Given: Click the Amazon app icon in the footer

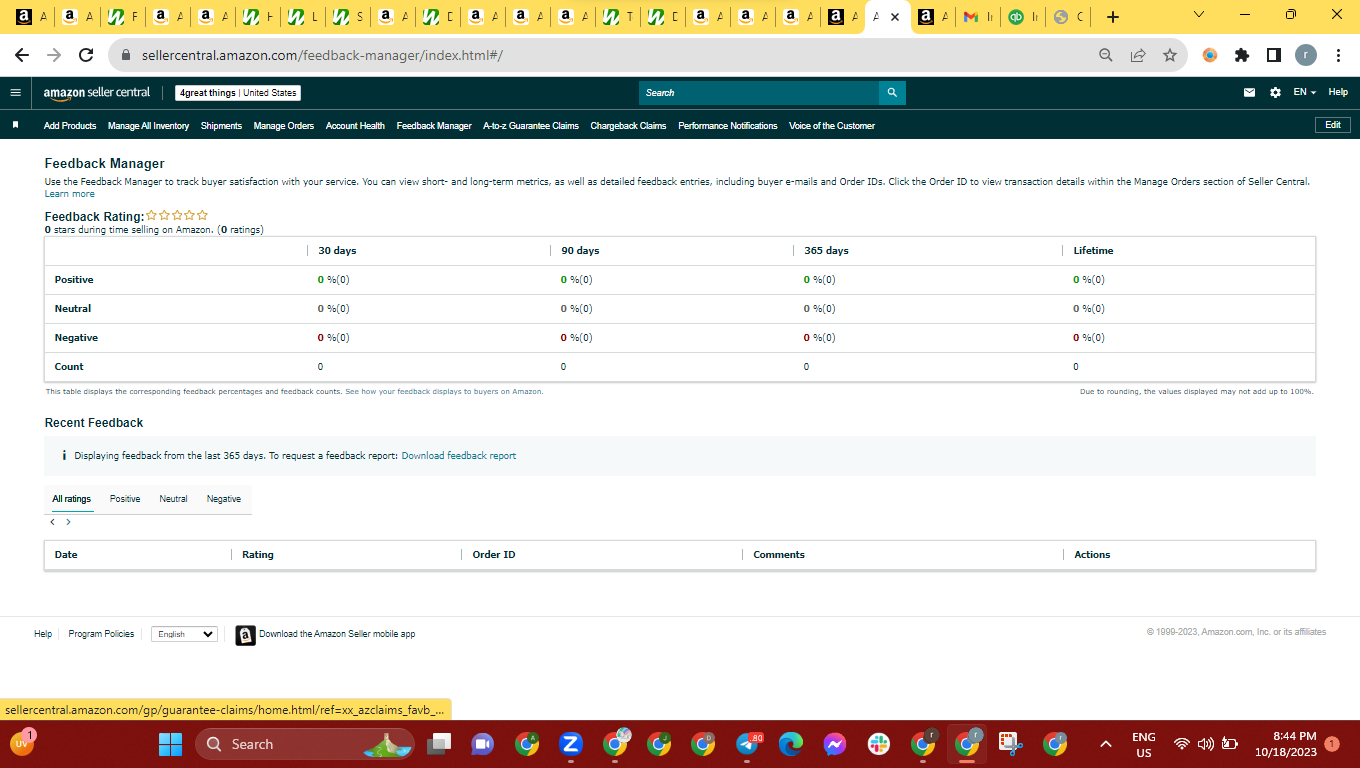Looking at the screenshot, I should [245, 635].
